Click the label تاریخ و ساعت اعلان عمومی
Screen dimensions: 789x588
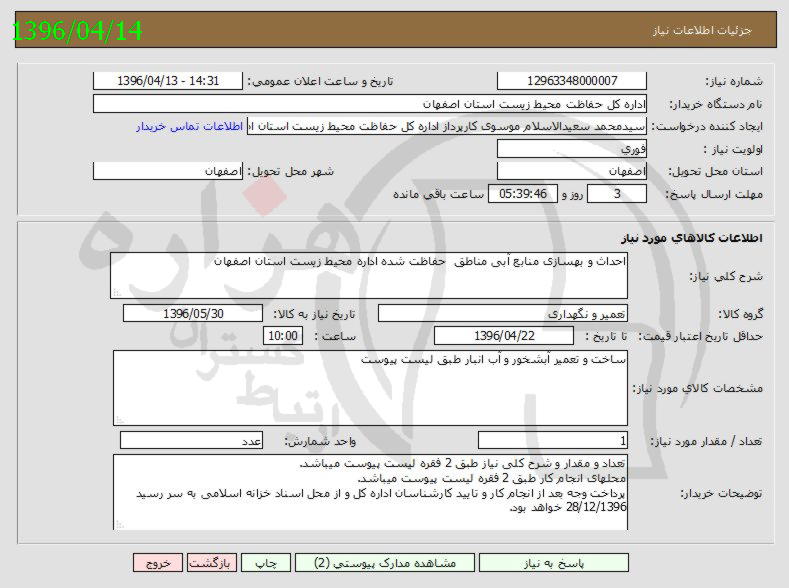pos(321,81)
